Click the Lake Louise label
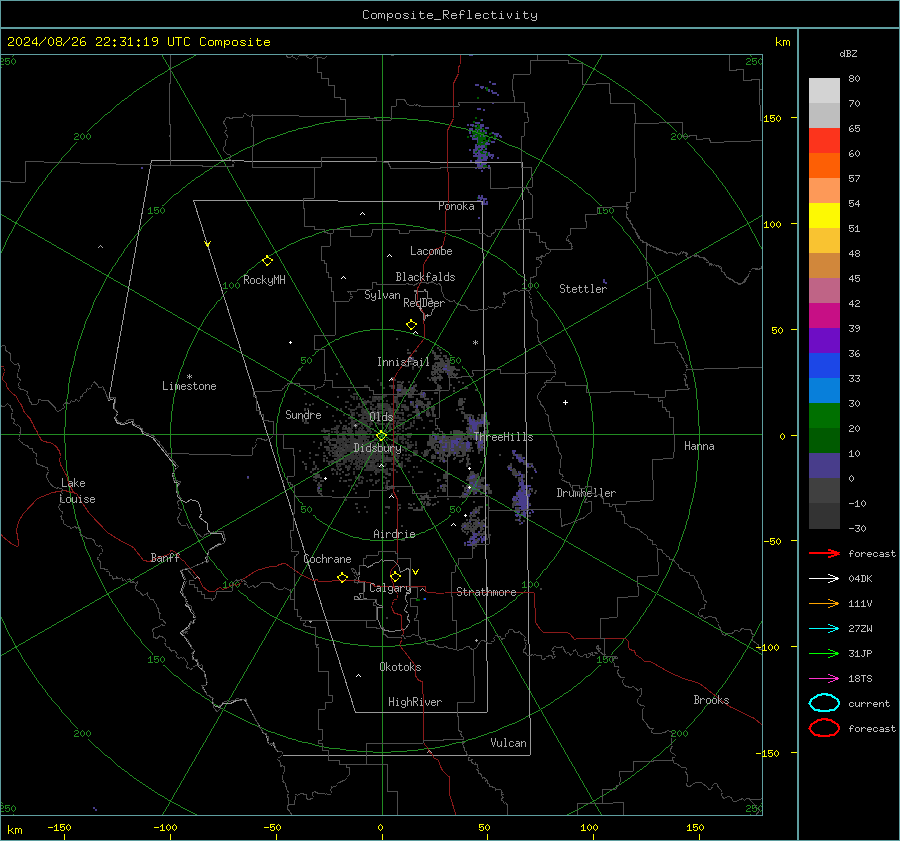This screenshot has width=900, height=841. click(77, 491)
